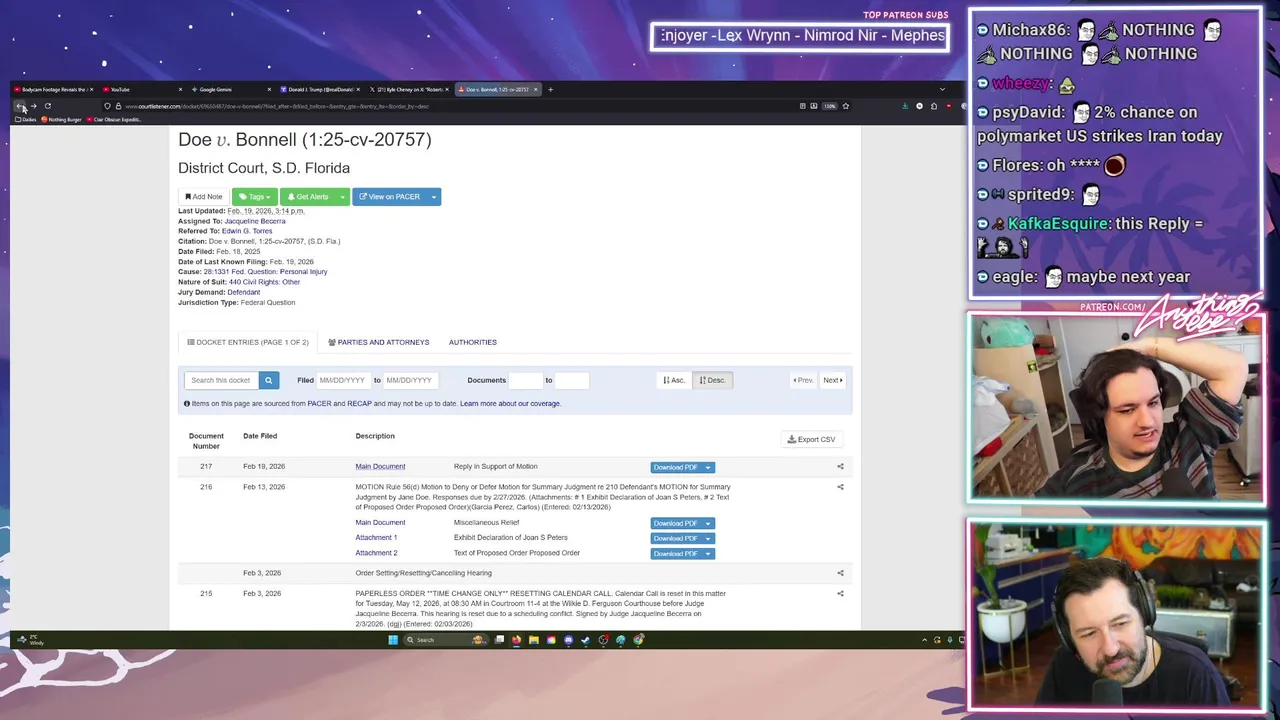Switch to the Donald J. Trump tab

pos(320,89)
